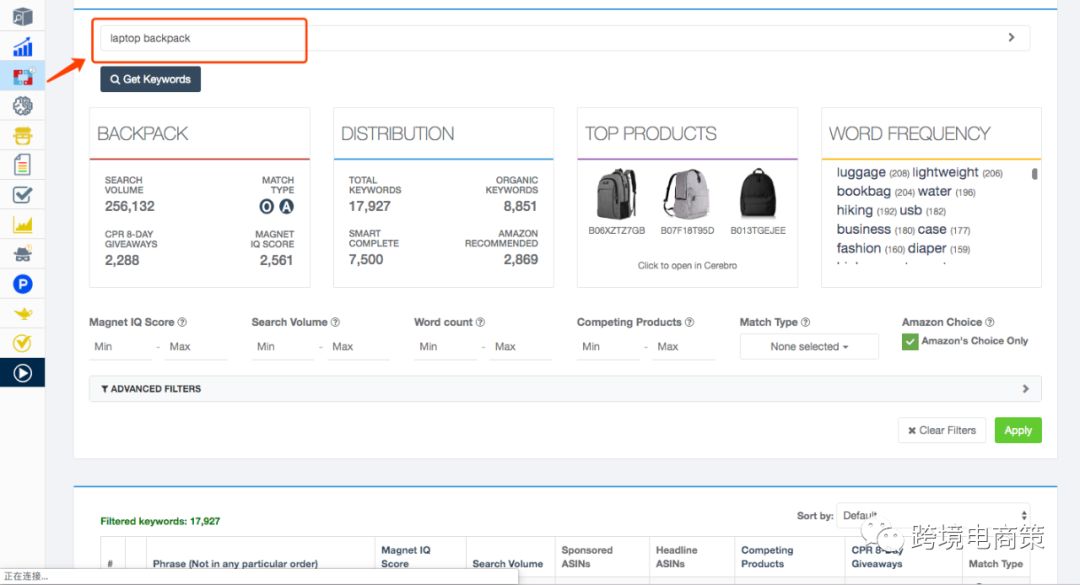Toggle the A match type badge
The width and height of the screenshot is (1080, 585).
(286, 206)
